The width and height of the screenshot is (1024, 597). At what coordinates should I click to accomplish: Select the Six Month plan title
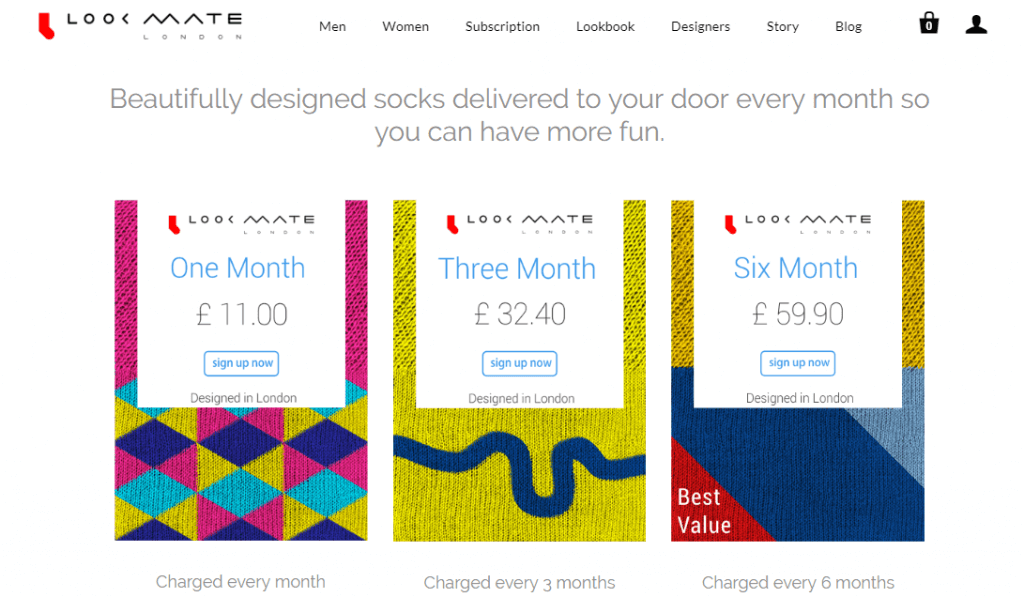[795, 268]
